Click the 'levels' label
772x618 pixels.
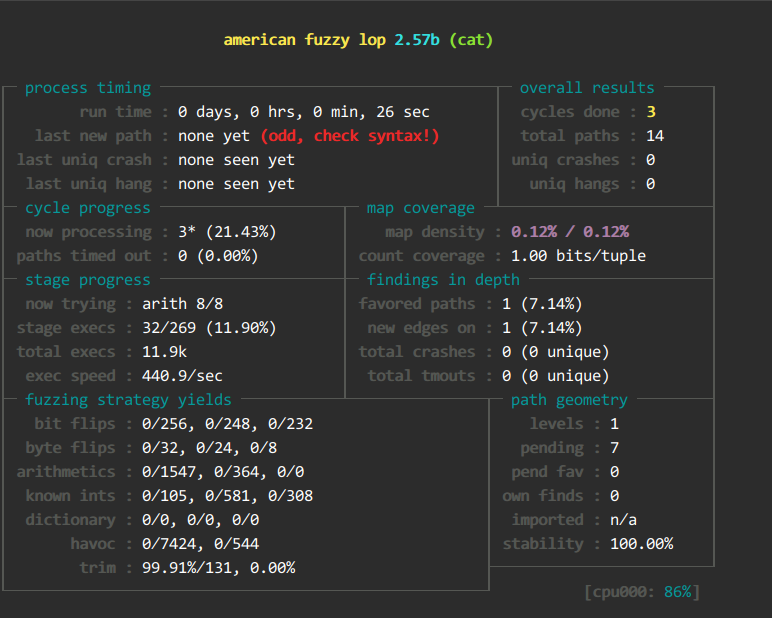(x=556, y=424)
